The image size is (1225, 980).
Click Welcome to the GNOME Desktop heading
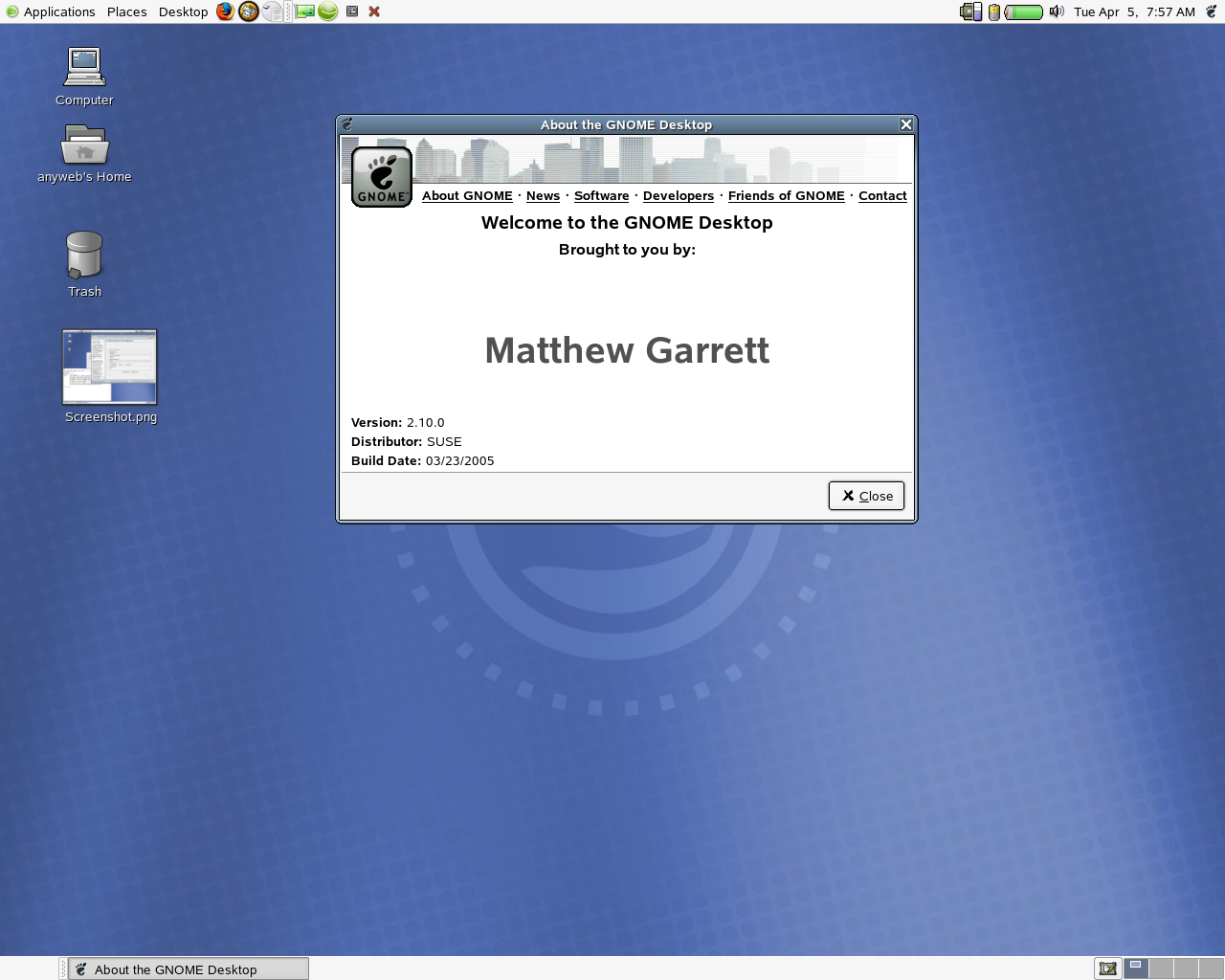pyautogui.click(x=627, y=223)
